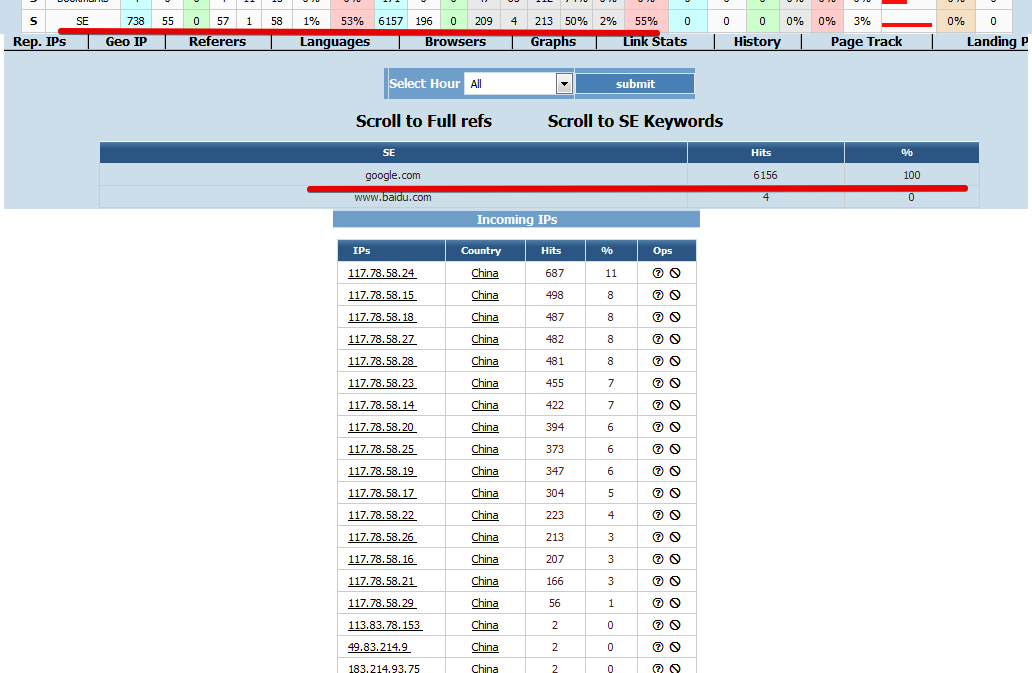The height and width of the screenshot is (673, 1032).
Task: Click the question-mark lookup icon for 117.78.58.15
Action: point(658,295)
